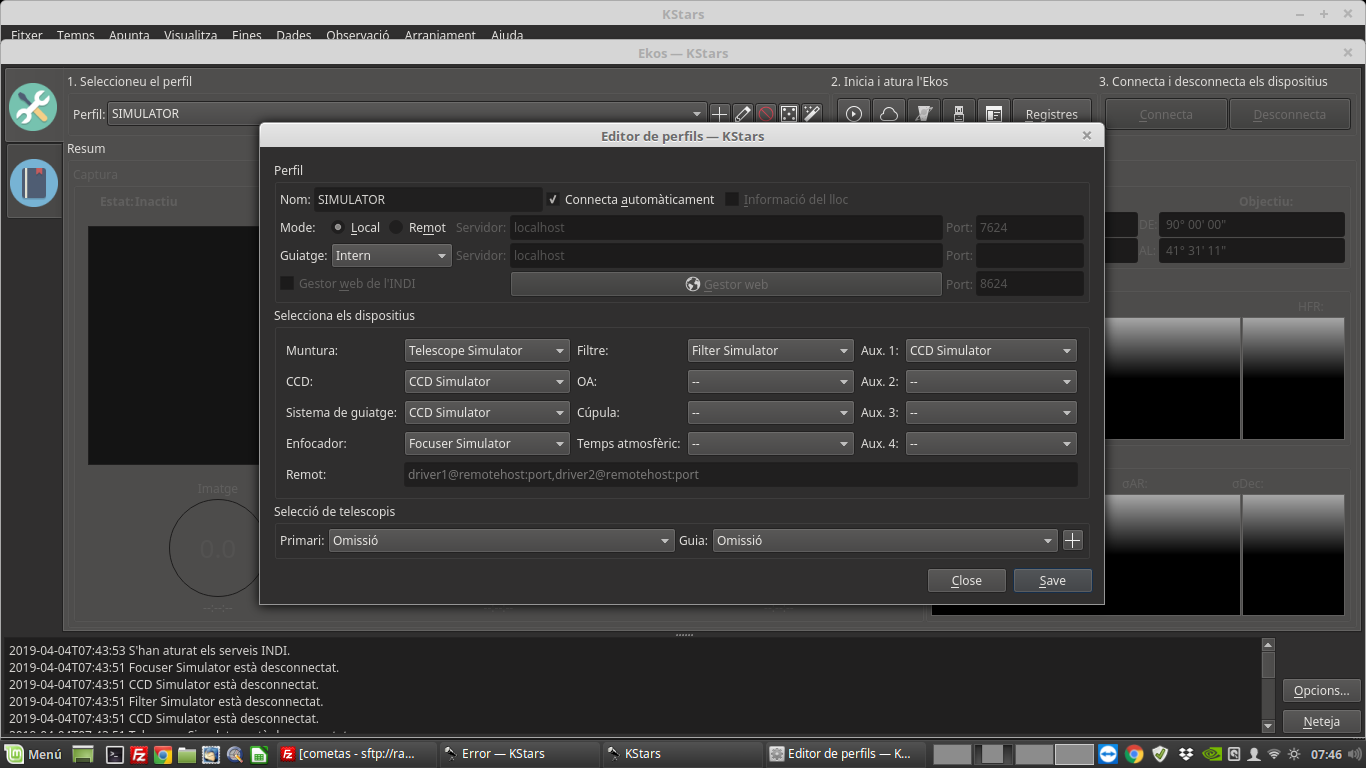Open the Dropbox tray icon
This screenshot has width=1366, height=768.
point(1186,754)
